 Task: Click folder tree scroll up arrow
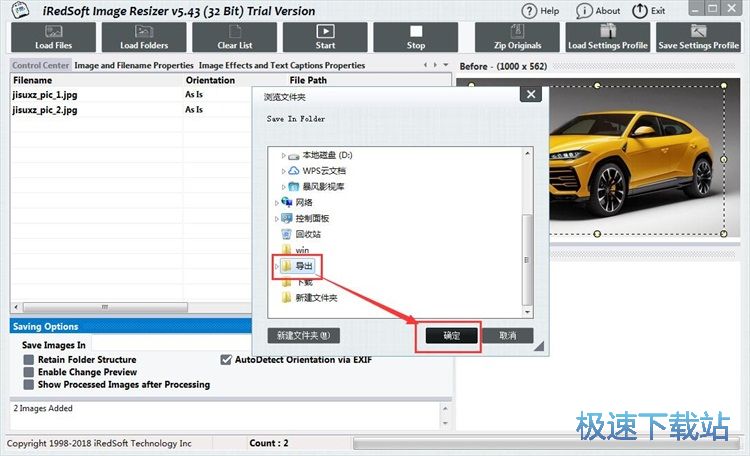[527, 154]
